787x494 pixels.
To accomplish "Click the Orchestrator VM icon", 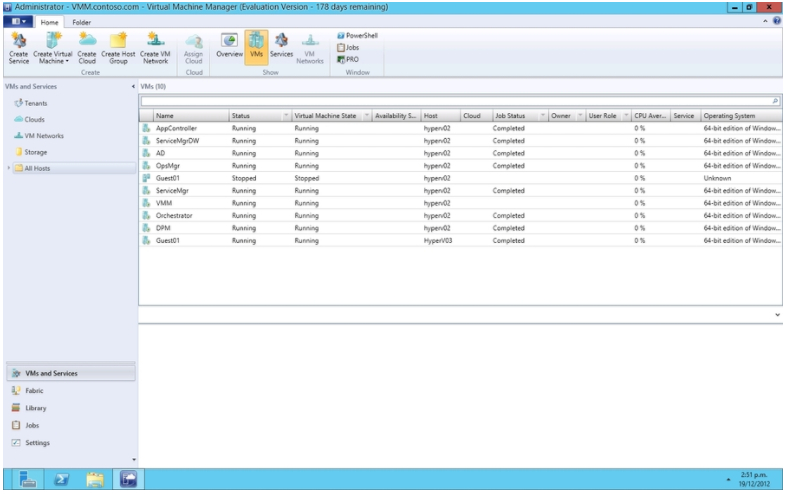I will (x=146, y=215).
